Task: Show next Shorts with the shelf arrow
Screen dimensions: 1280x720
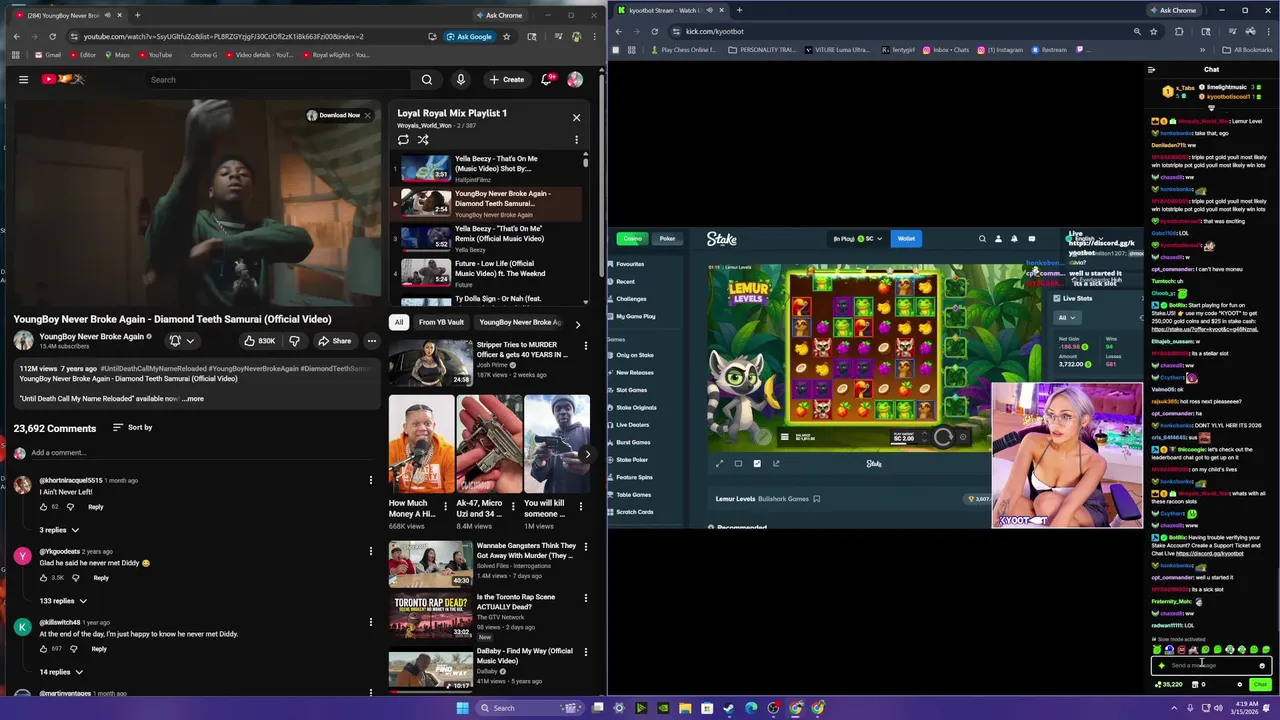Action: pos(587,454)
